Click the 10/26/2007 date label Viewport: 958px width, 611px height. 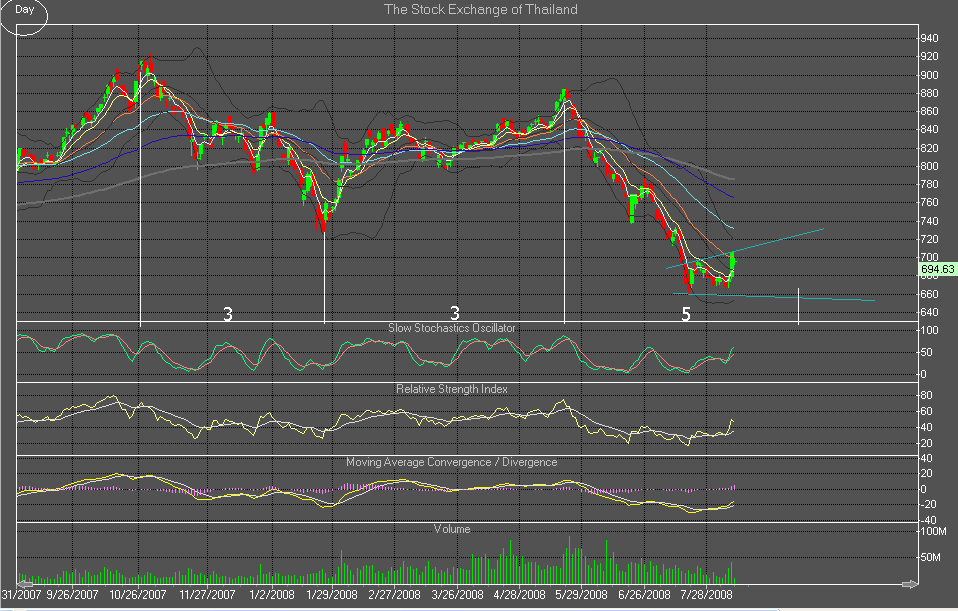tap(138, 595)
